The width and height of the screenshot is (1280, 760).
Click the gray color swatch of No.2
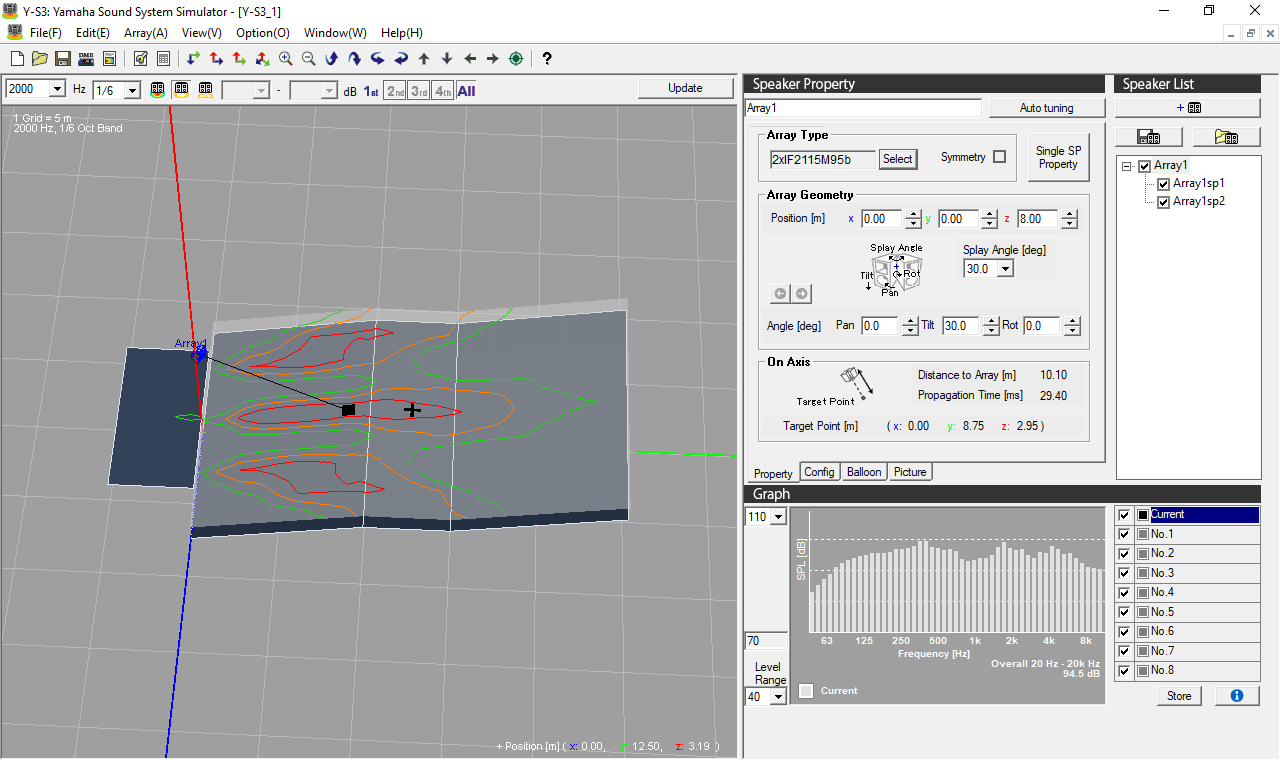tap(1142, 554)
